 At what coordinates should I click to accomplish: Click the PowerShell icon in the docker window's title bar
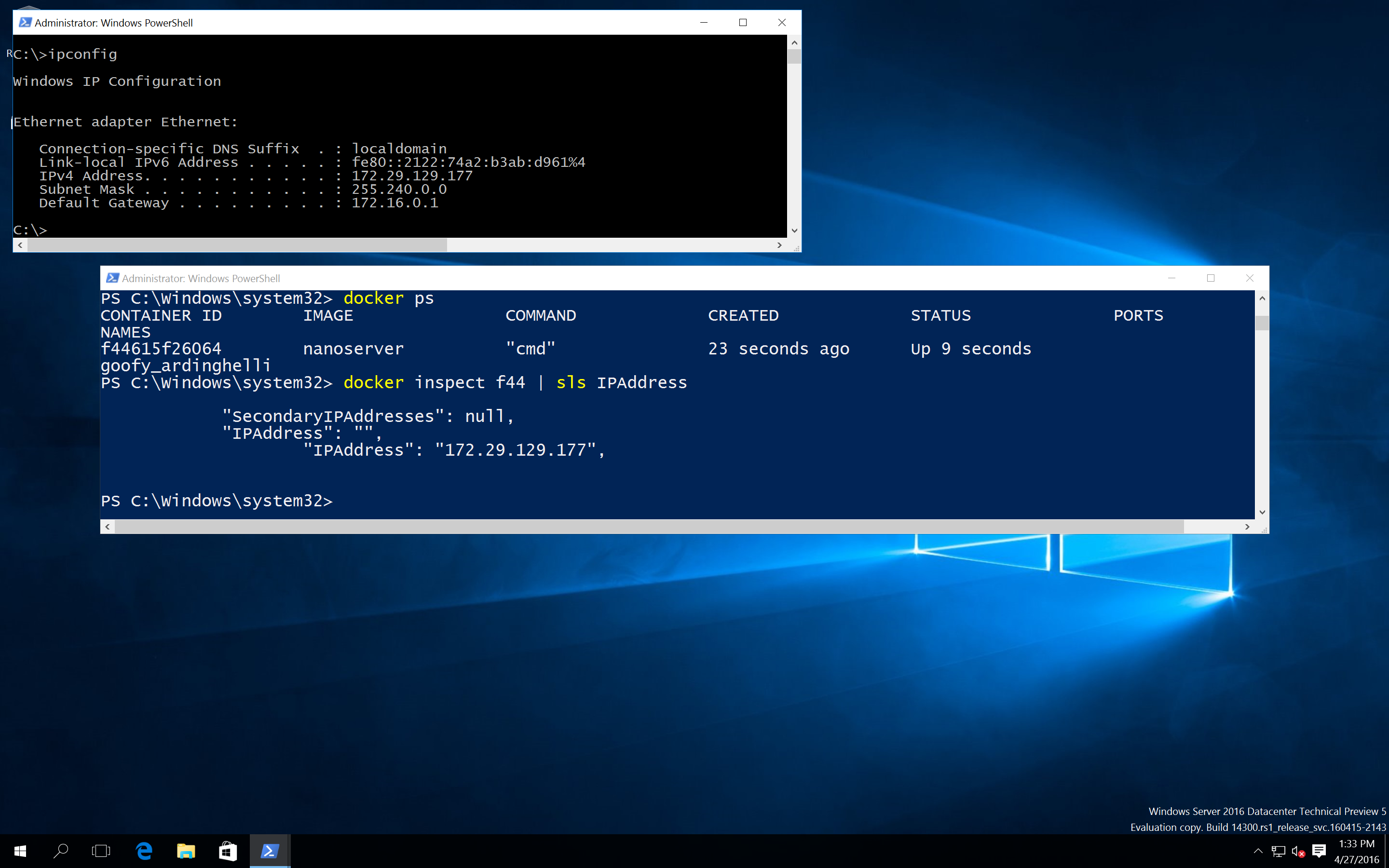pos(112,278)
